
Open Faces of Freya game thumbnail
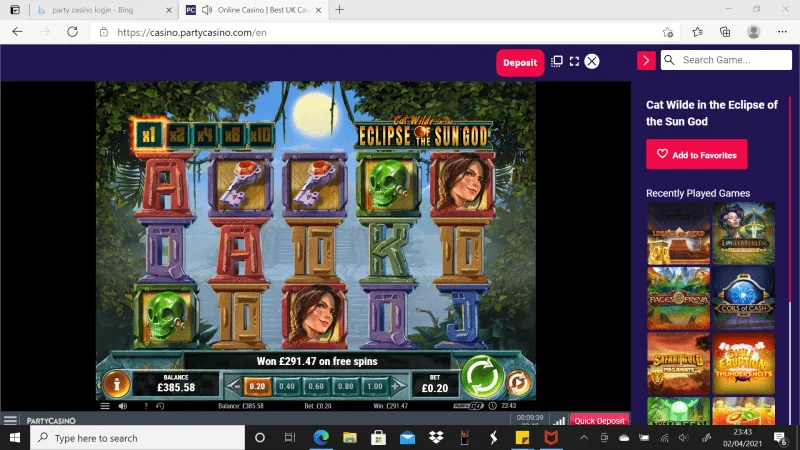[679, 298]
